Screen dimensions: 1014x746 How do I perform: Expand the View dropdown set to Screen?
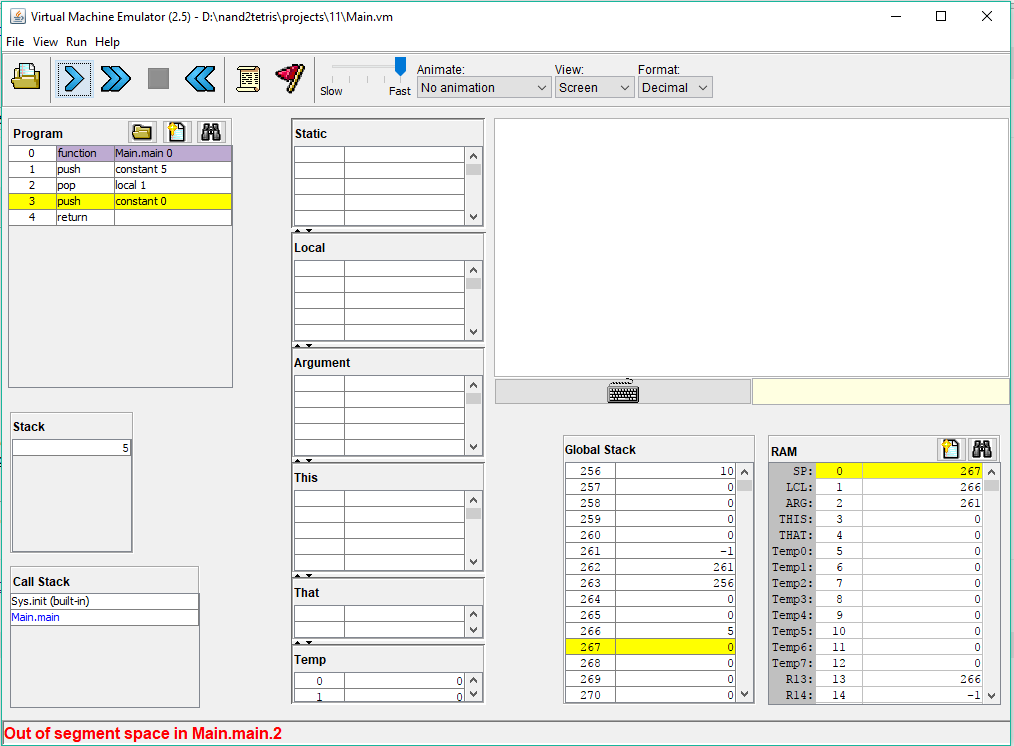[x=595, y=88]
